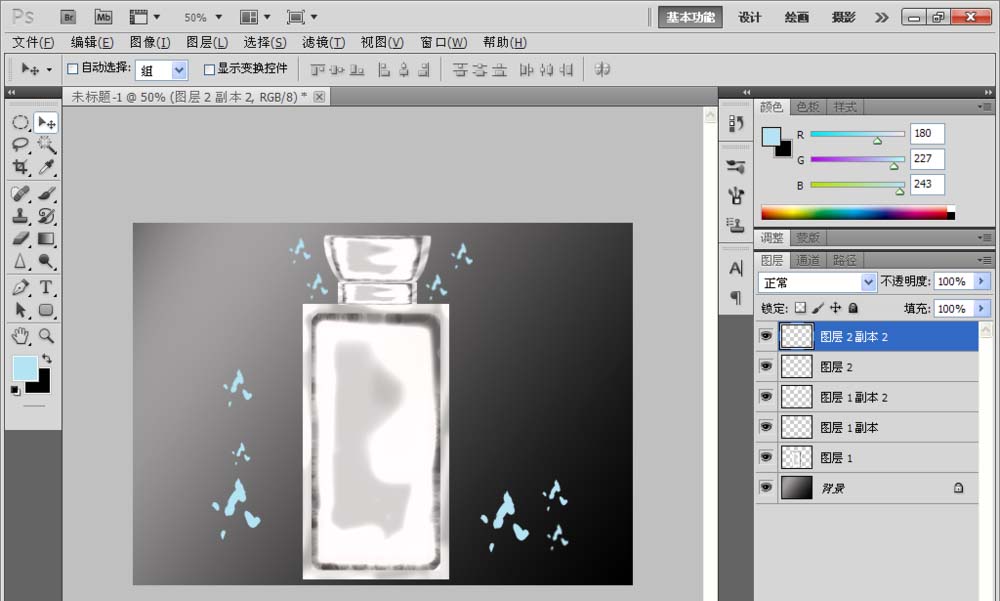Screen dimensions: 1000x601
Task: Show more workspaces with double chevron
Action: click(x=881, y=17)
